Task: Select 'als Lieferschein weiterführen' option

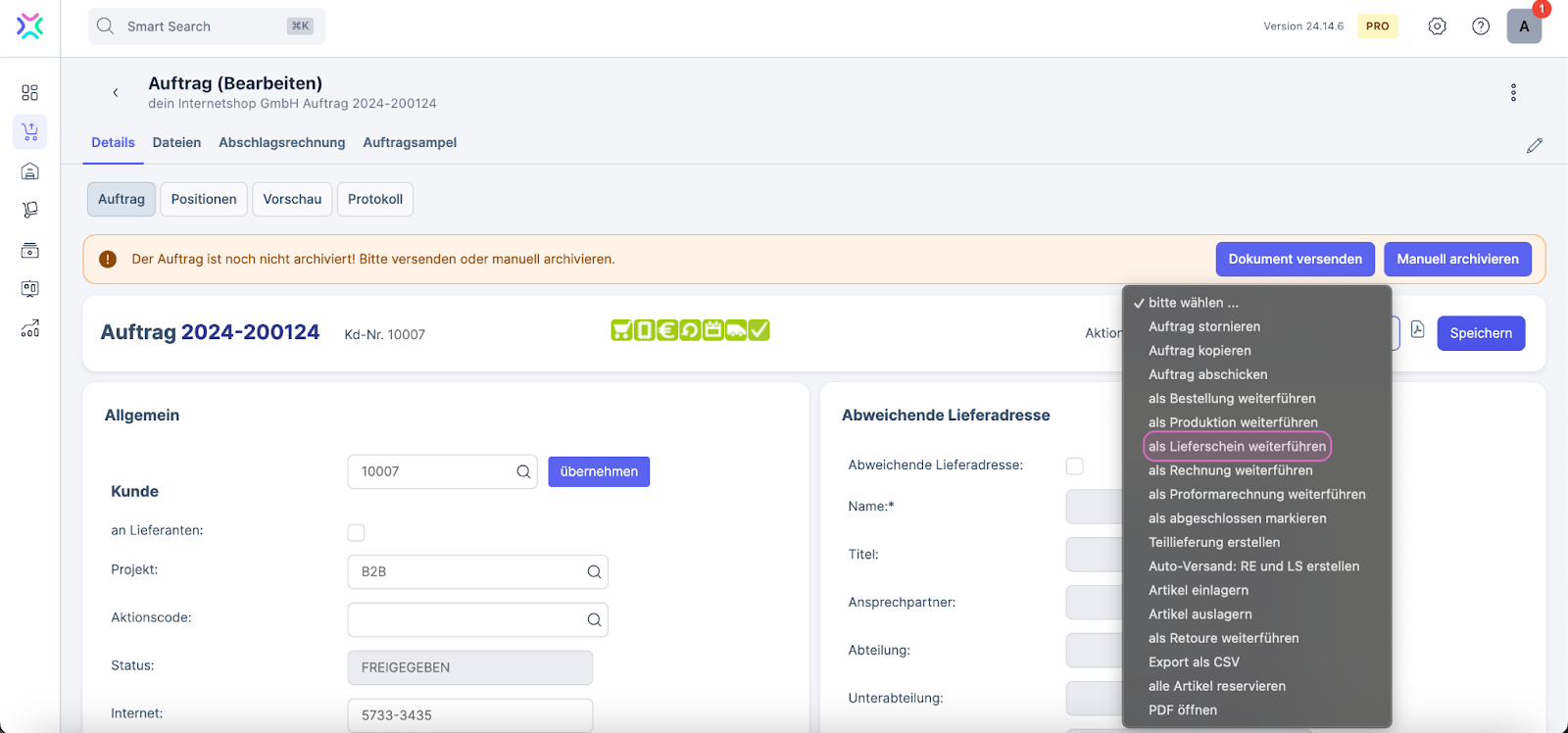Action: point(1237,446)
